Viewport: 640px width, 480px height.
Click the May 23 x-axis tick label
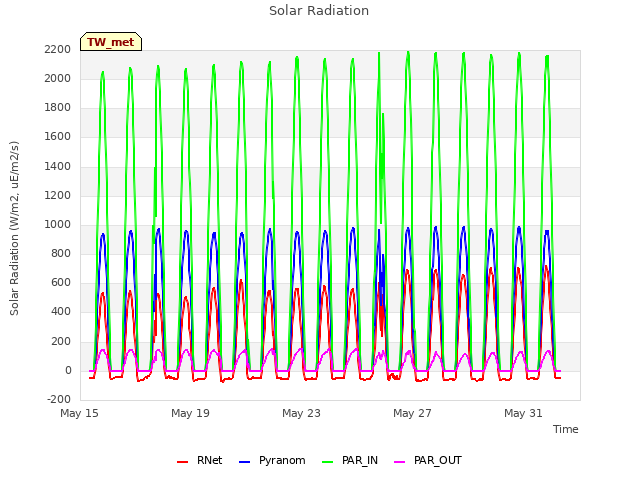pyautogui.click(x=301, y=413)
